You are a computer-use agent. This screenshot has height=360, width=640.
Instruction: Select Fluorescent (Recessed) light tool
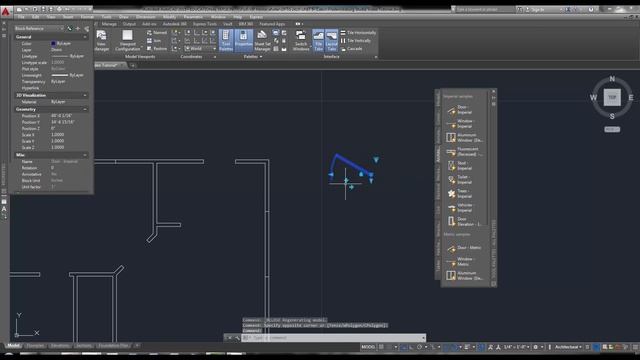click(464, 152)
